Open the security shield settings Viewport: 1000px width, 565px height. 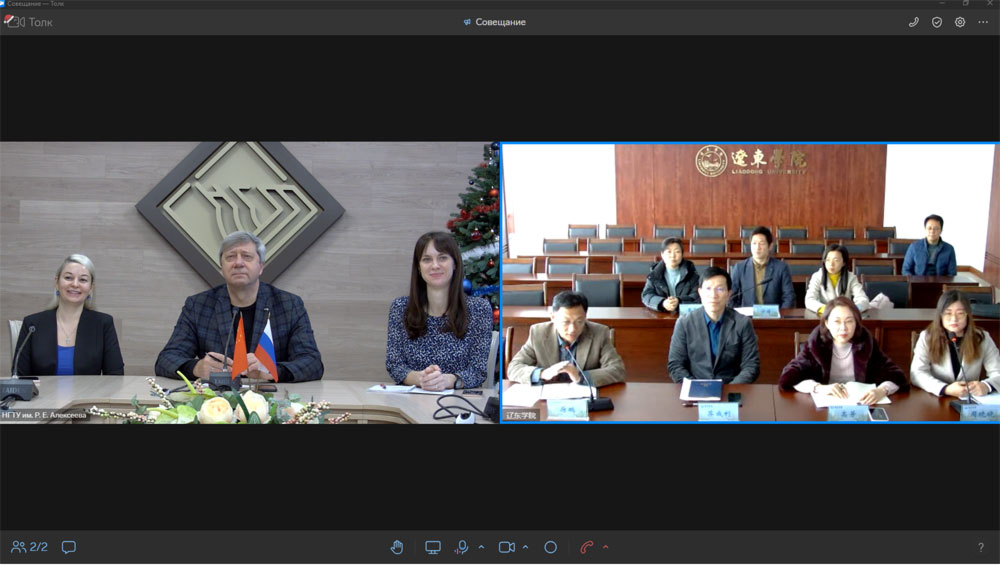coord(937,22)
